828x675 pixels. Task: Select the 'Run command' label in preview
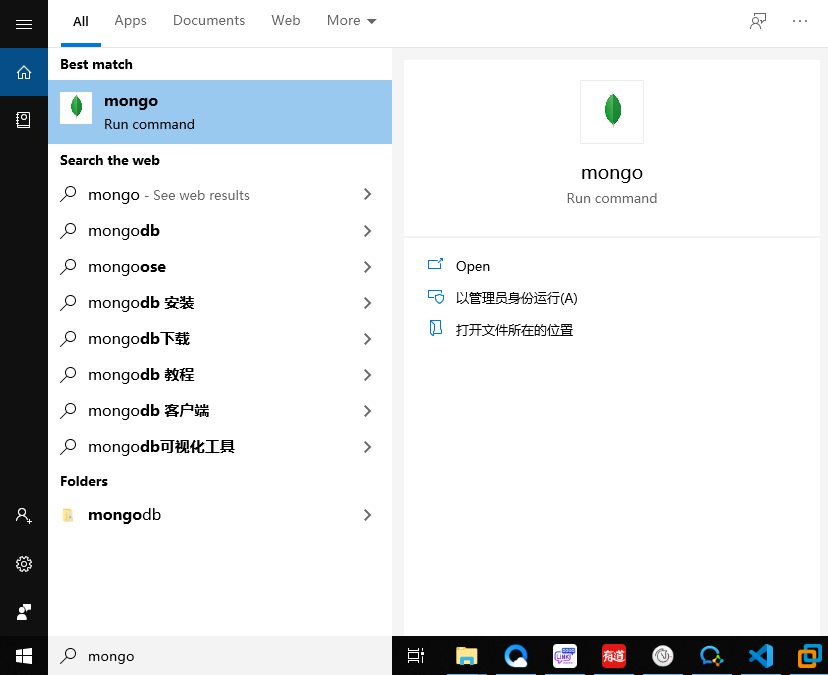coord(612,198)
